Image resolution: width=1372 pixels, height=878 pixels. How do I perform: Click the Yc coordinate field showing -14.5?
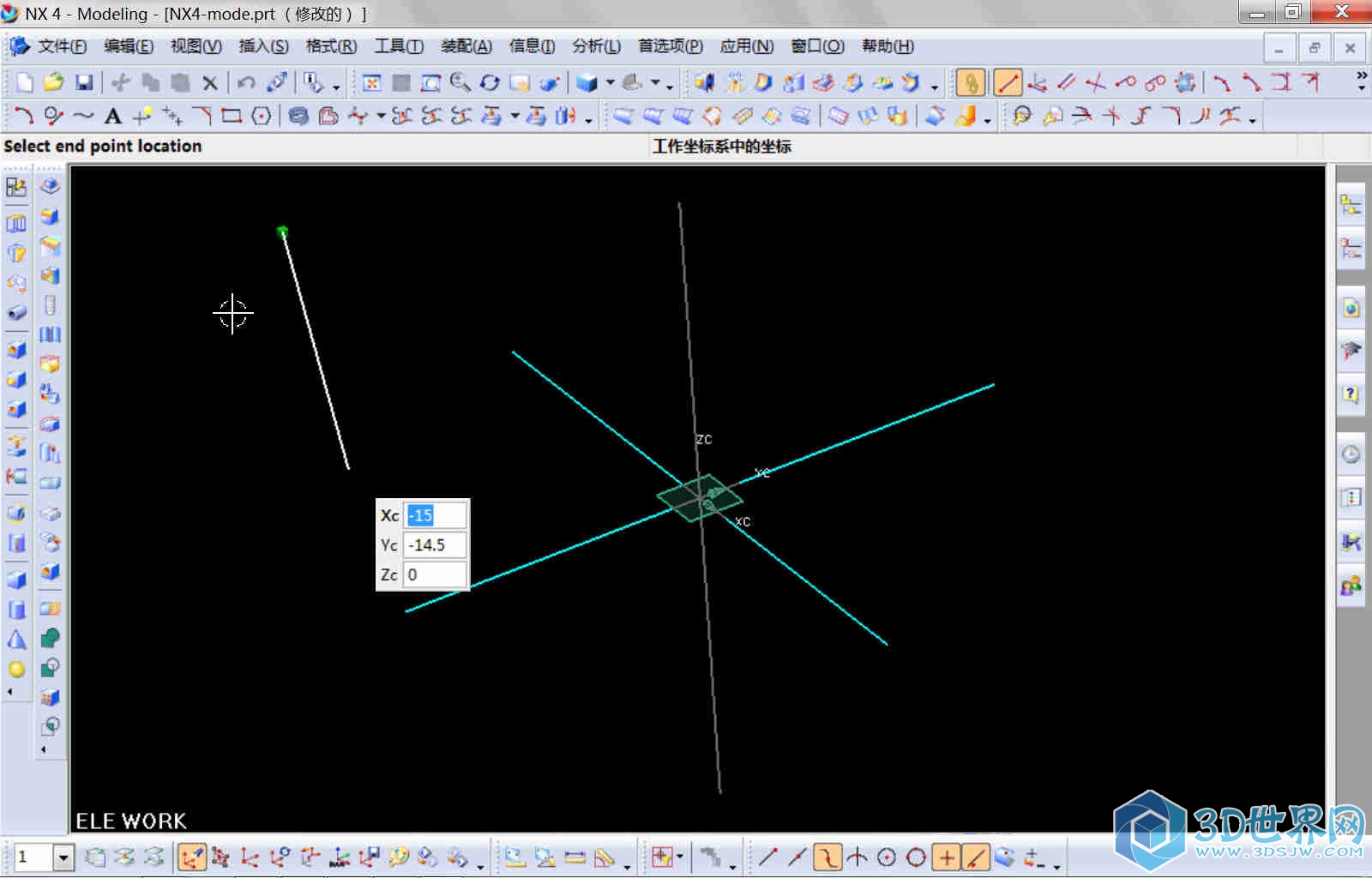435,545
